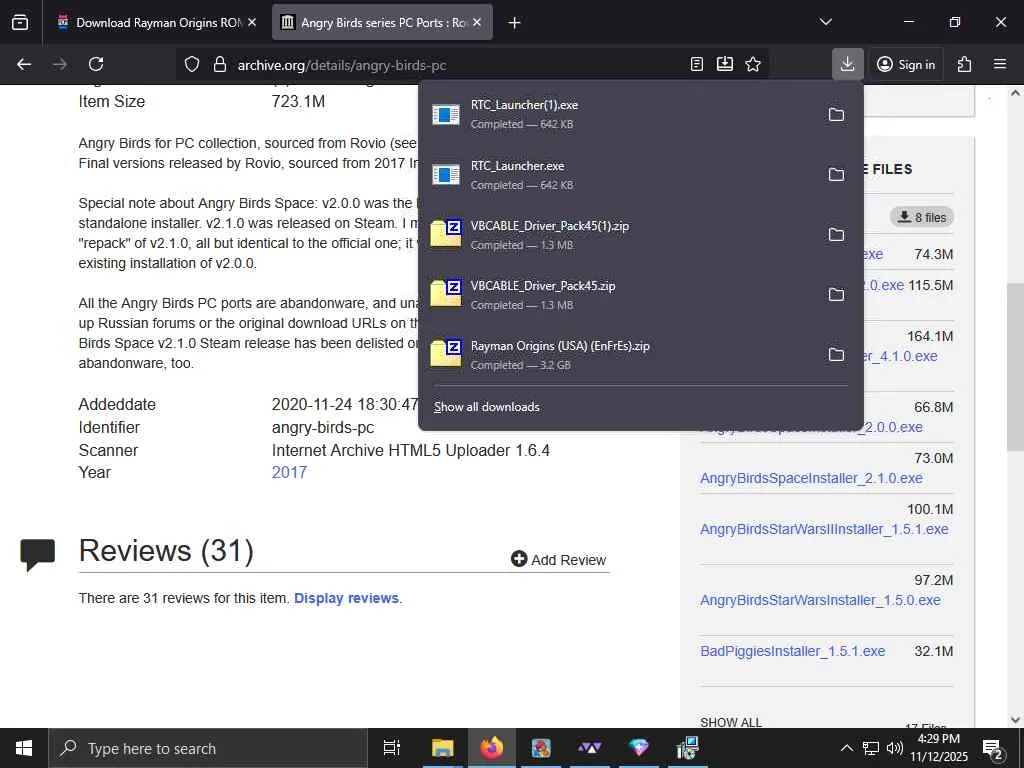This screenshot has width=1024, height=768.
Task: Open VBCABLE_Driver_Pack45.zip download entry
Action: 620,295
